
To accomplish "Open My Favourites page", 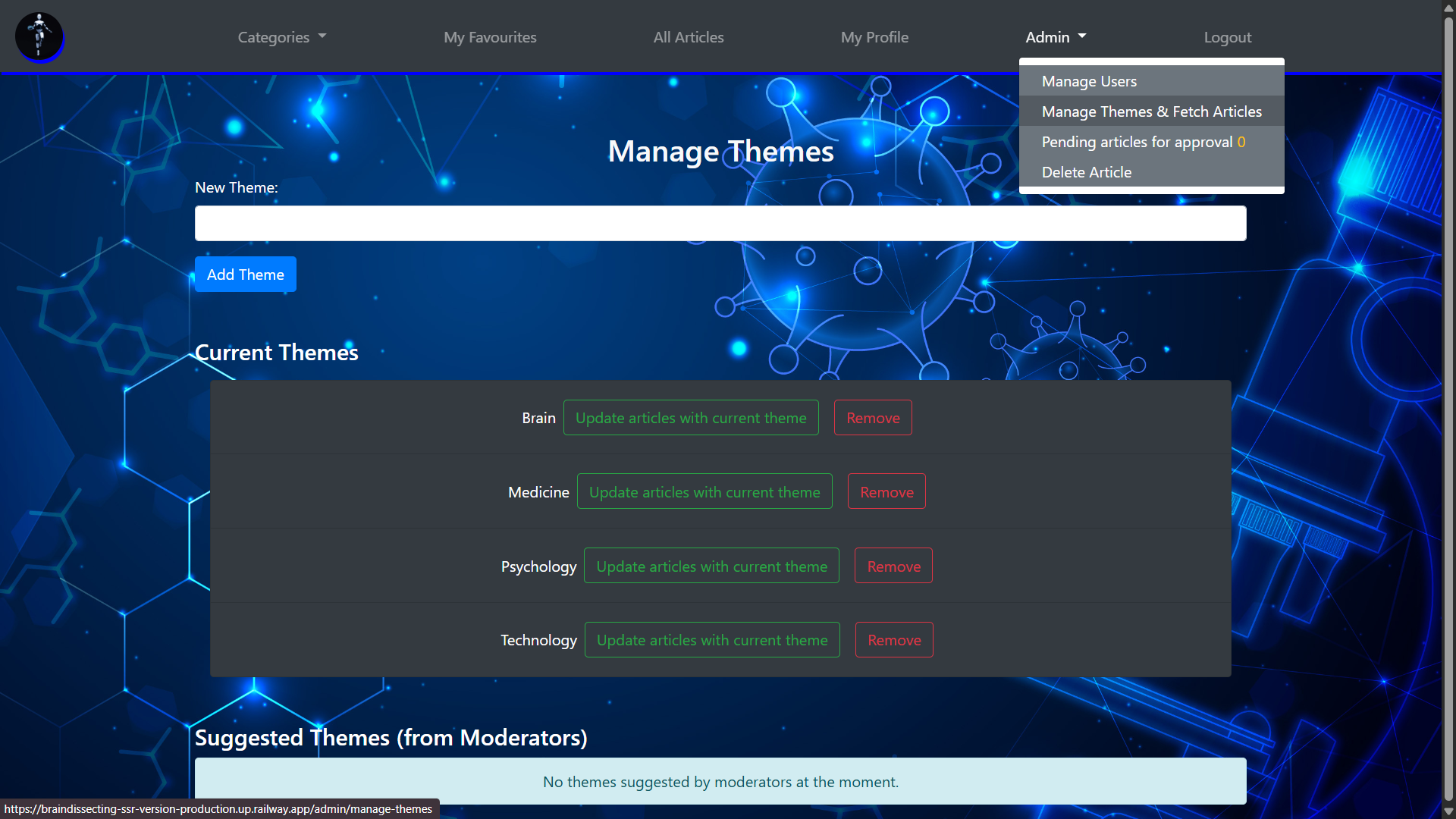I will coord(490,37).
